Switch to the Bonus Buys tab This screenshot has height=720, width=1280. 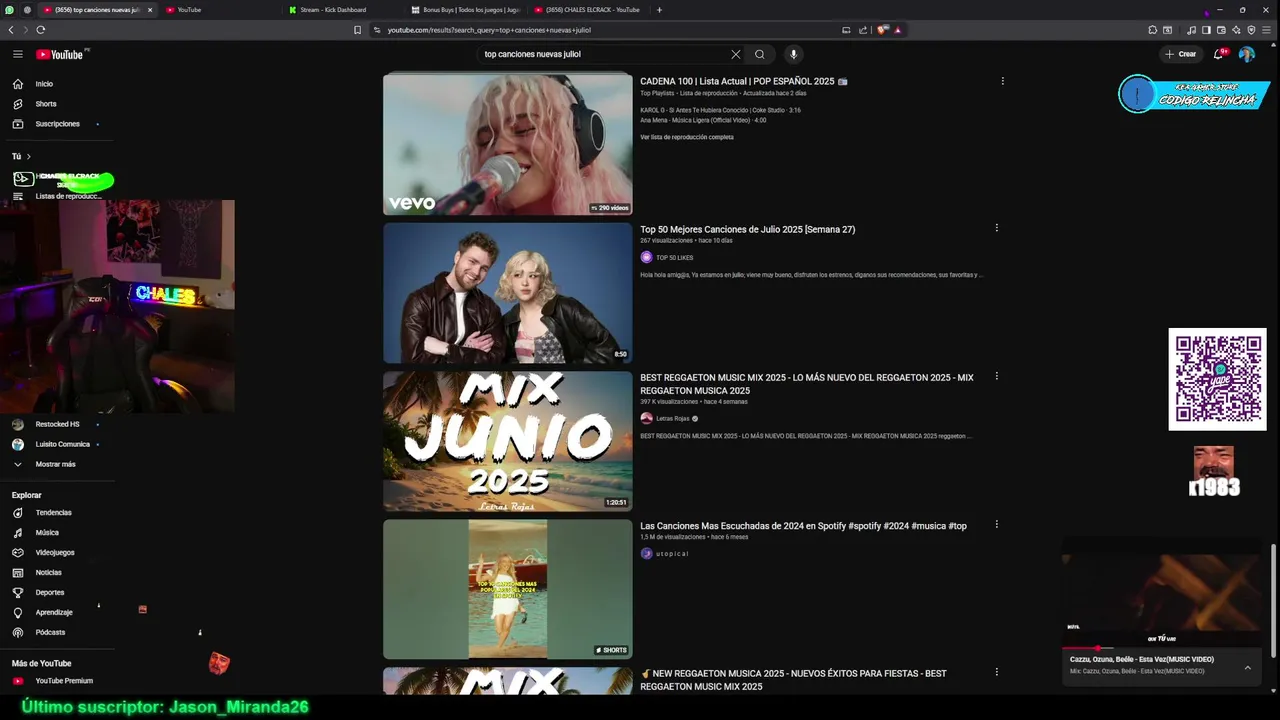coord(466,10)
